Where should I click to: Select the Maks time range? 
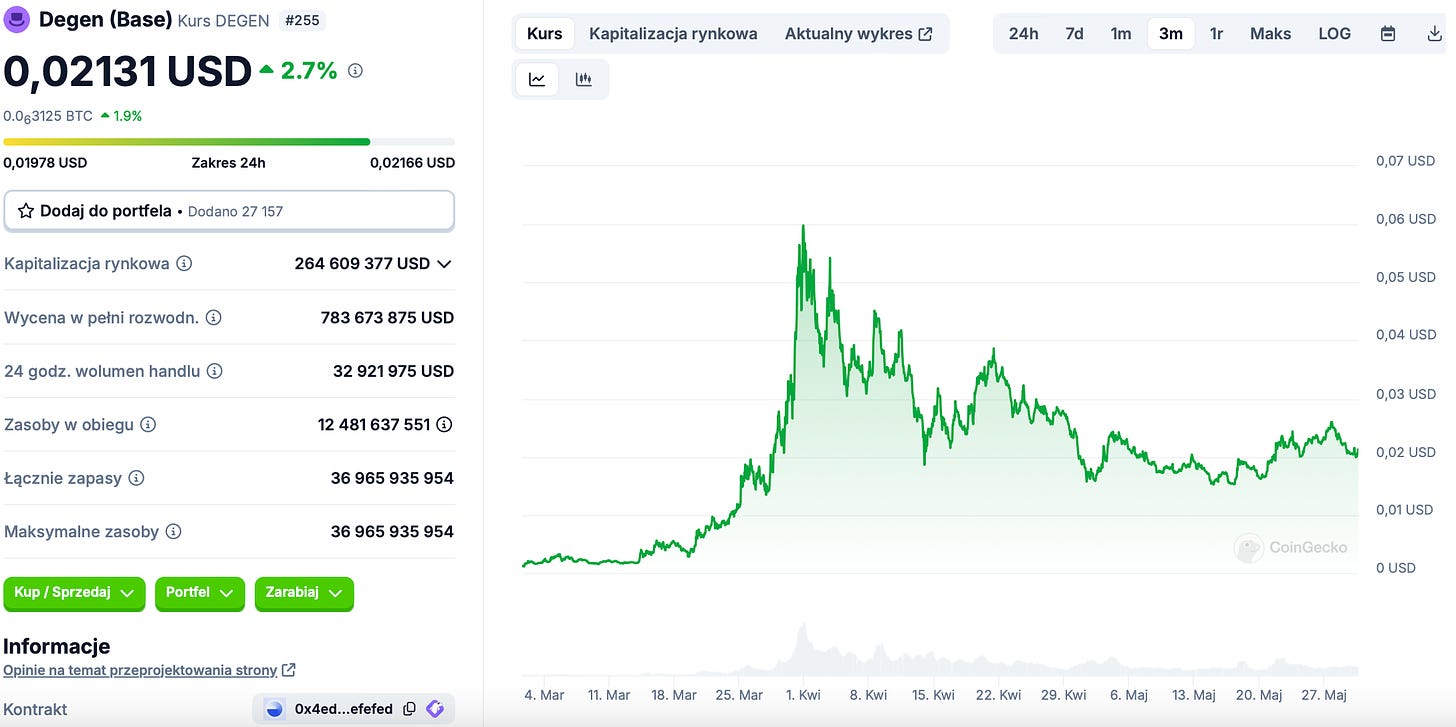(1270, 34)
